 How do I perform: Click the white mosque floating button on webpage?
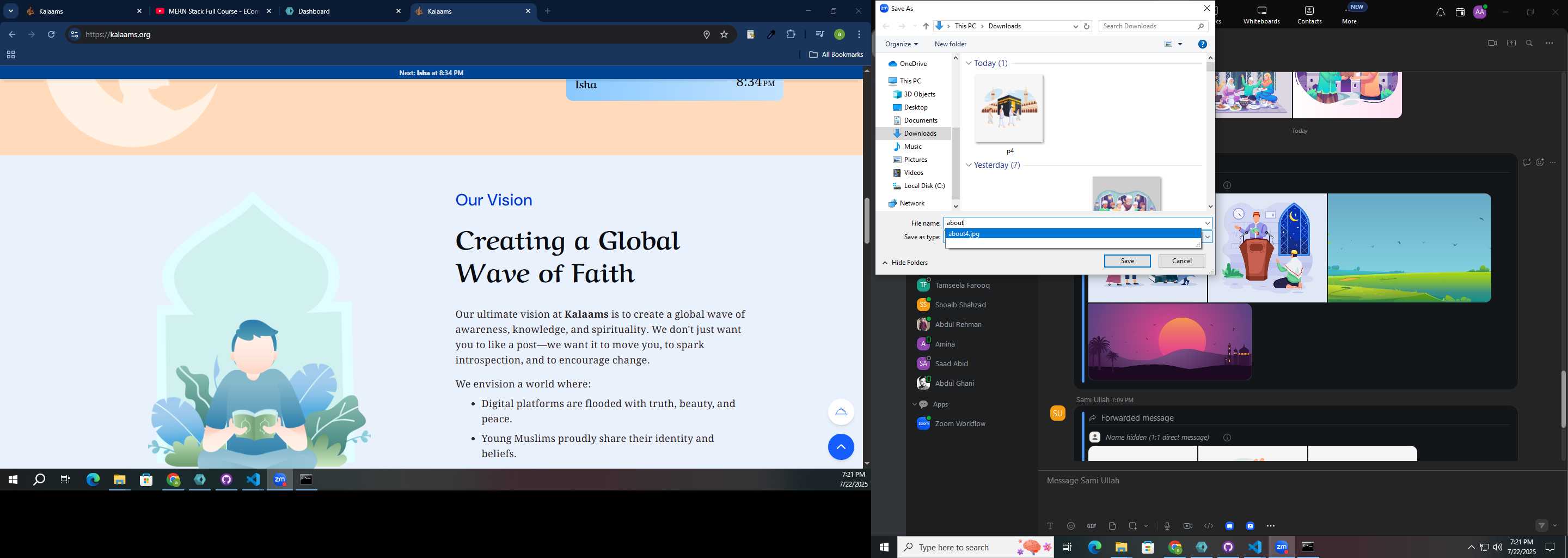[841, 412]
